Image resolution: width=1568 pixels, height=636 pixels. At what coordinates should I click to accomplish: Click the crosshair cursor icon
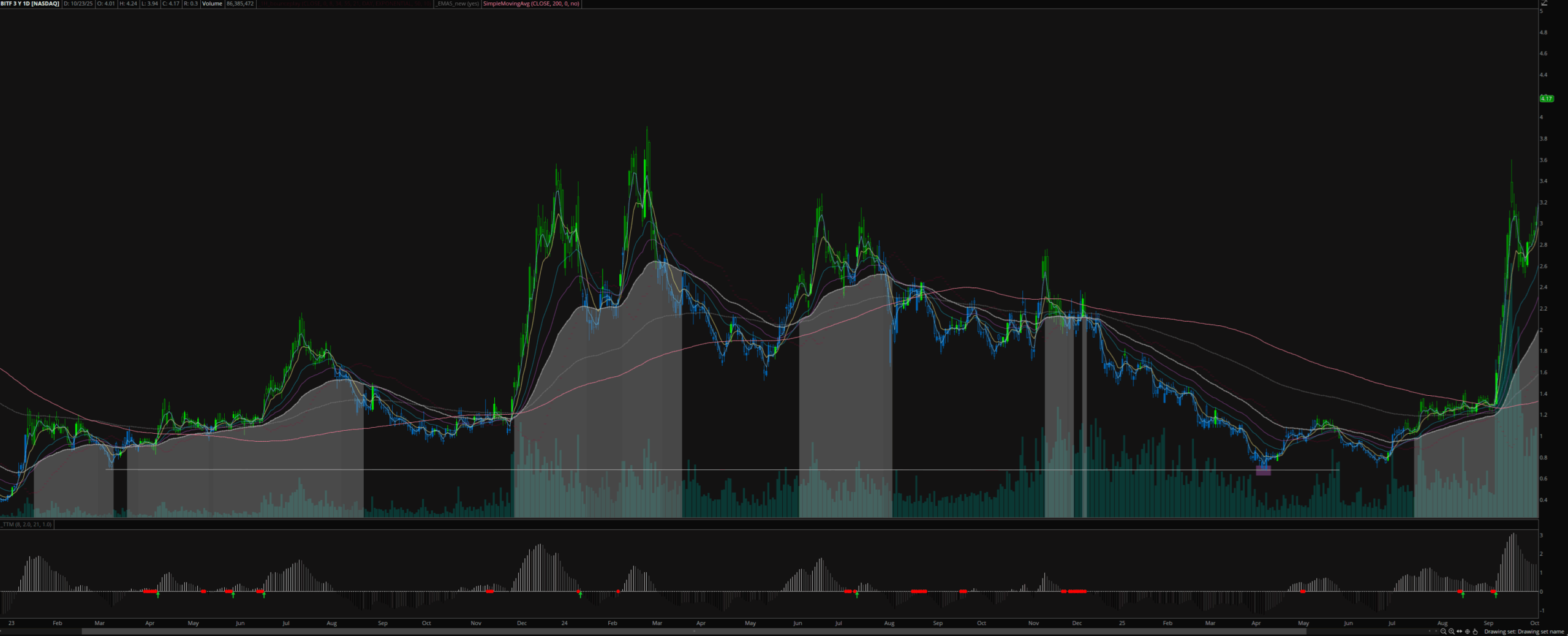point(1468,631)
